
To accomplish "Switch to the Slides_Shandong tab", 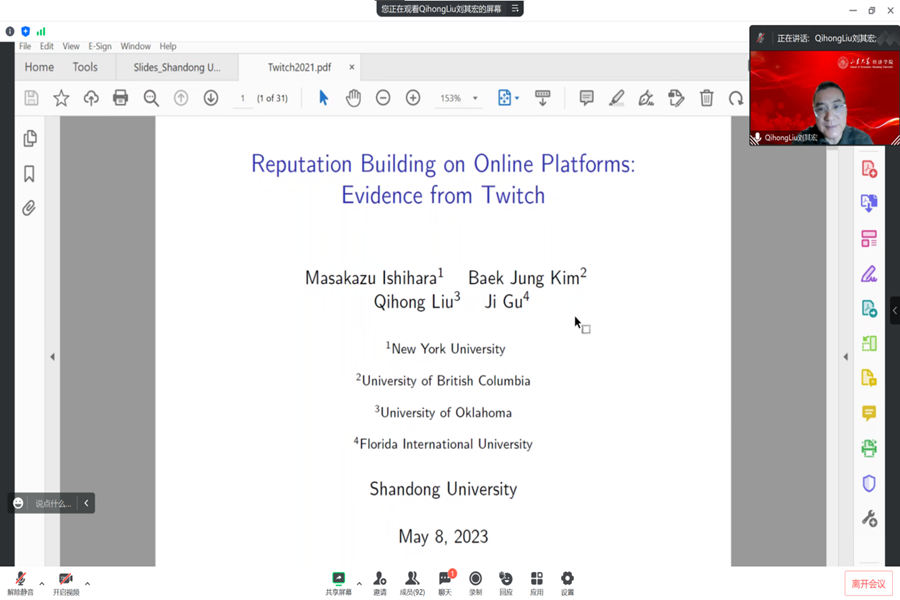I will [x=177, y=67].
